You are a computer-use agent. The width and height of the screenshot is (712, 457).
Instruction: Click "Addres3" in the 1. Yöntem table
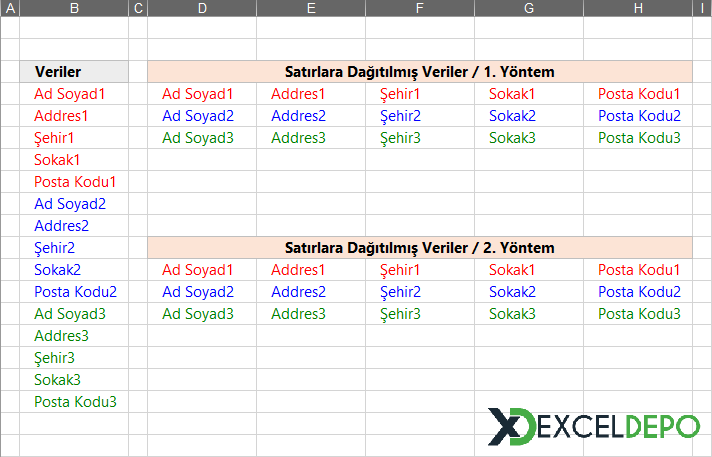299,138
